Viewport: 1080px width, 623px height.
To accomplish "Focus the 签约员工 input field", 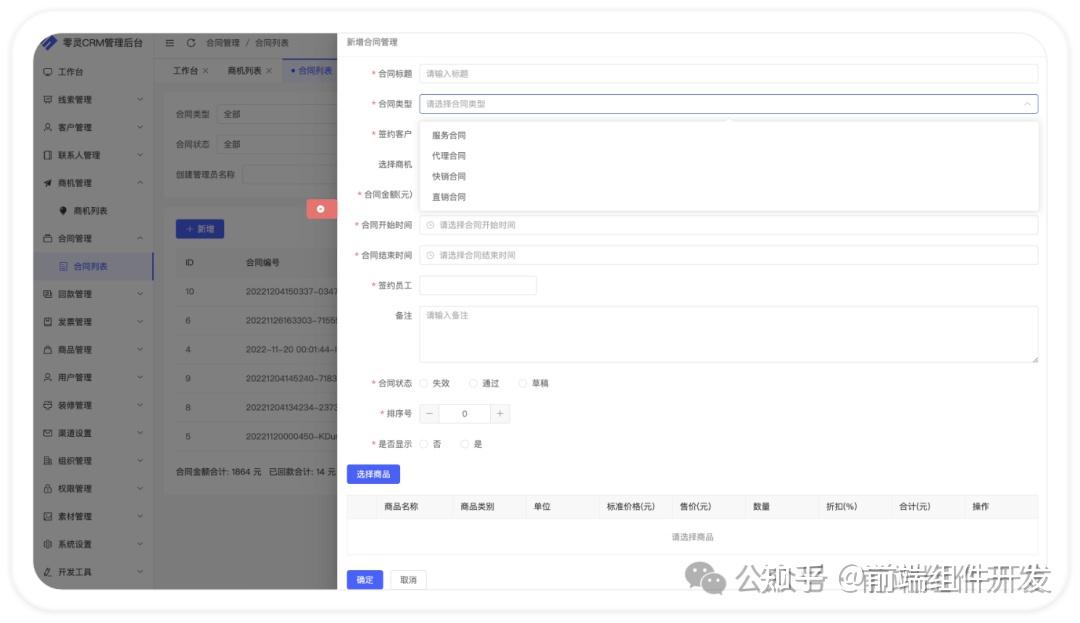I will point(478,286).
